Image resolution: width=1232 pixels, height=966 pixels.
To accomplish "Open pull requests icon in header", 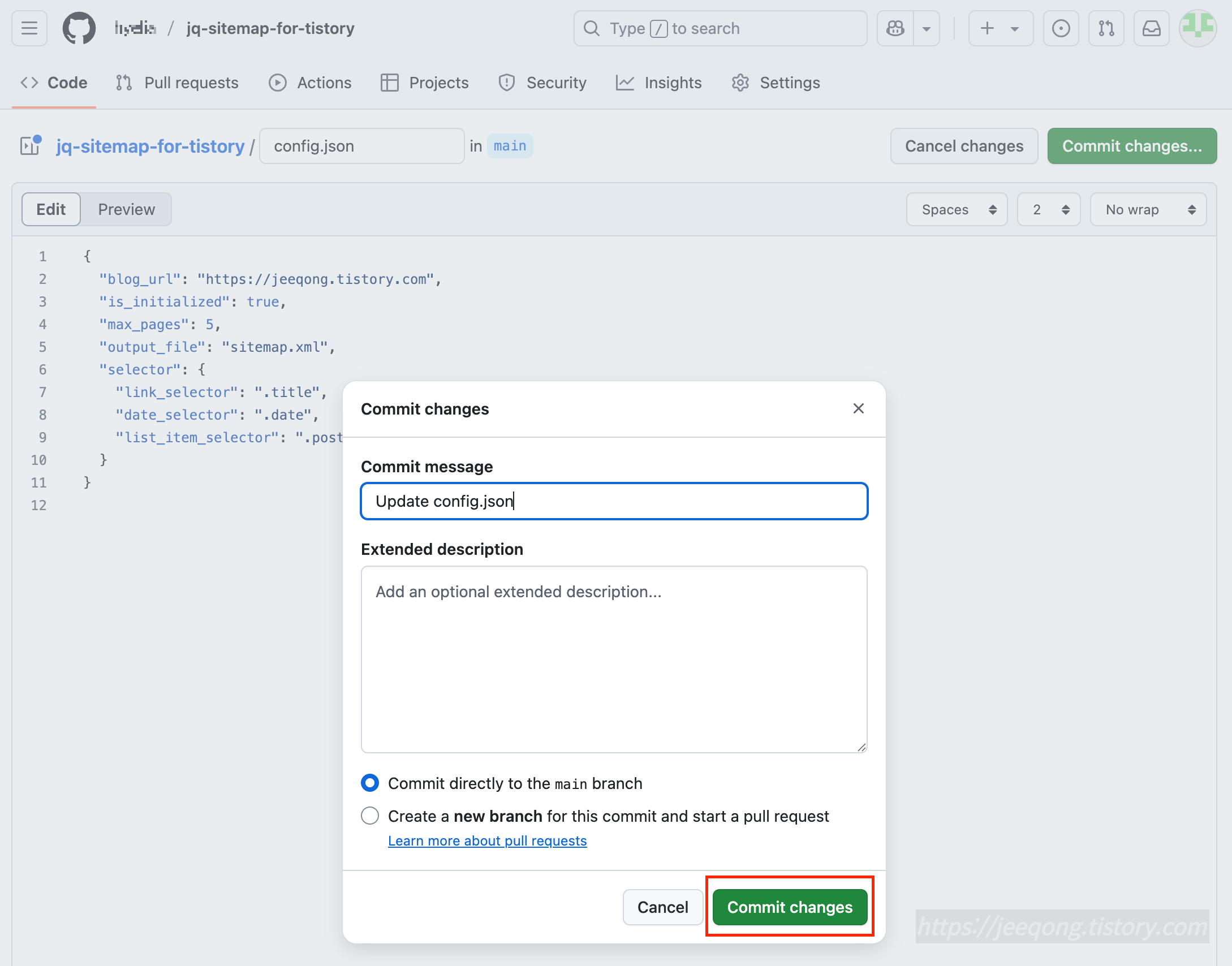I will click(1106, 28).
